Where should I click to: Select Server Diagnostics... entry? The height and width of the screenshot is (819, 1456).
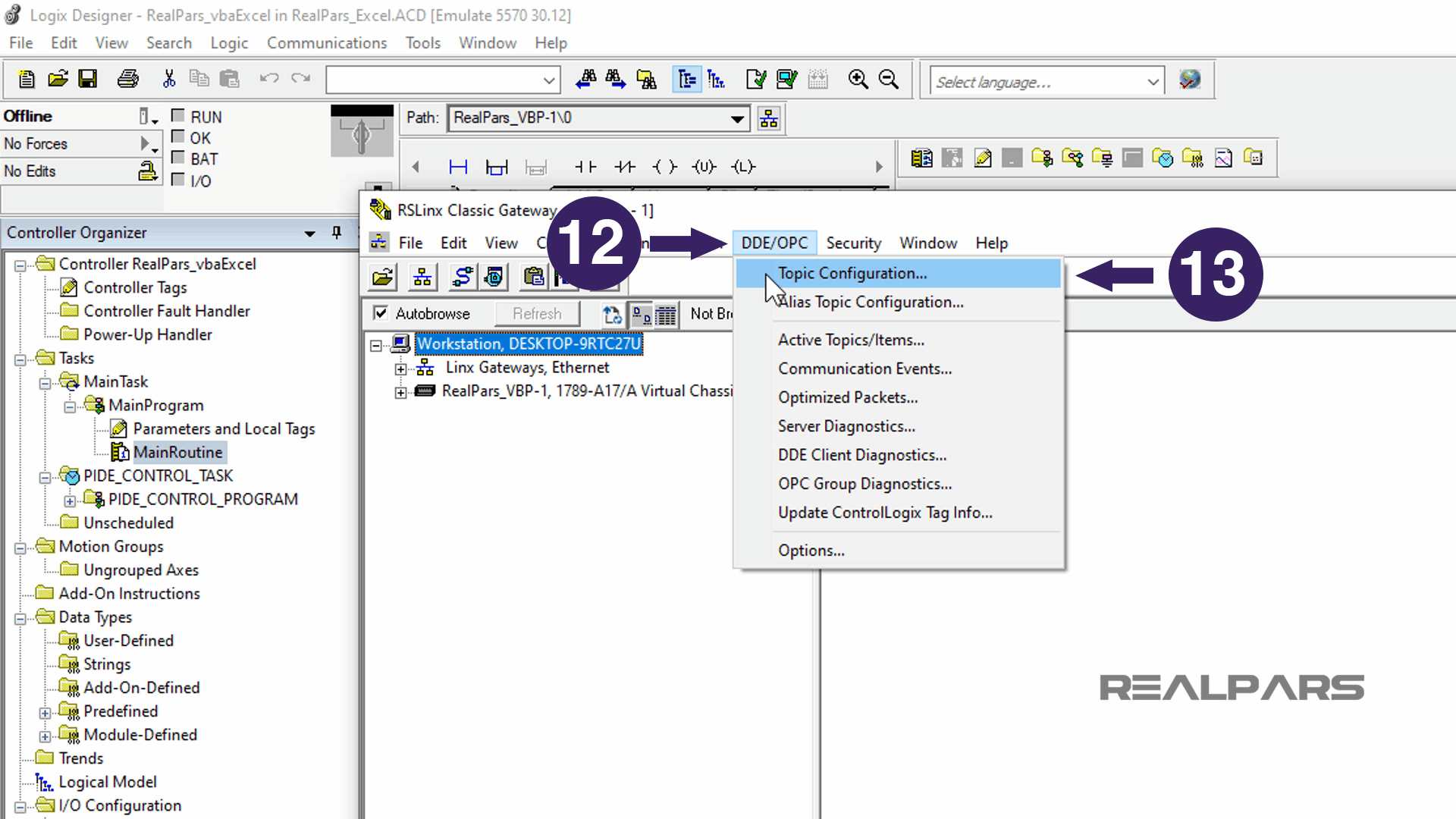point(898,426)
